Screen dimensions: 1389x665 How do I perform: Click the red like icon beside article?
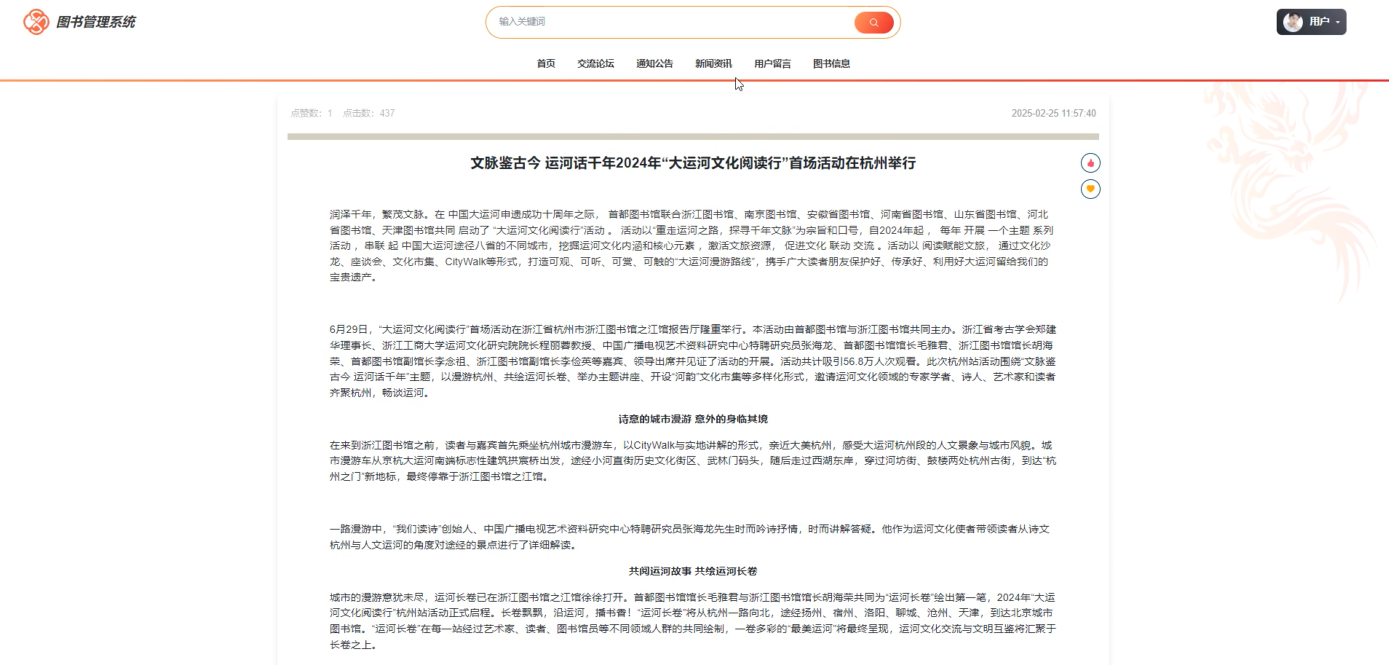[1091, 163]
